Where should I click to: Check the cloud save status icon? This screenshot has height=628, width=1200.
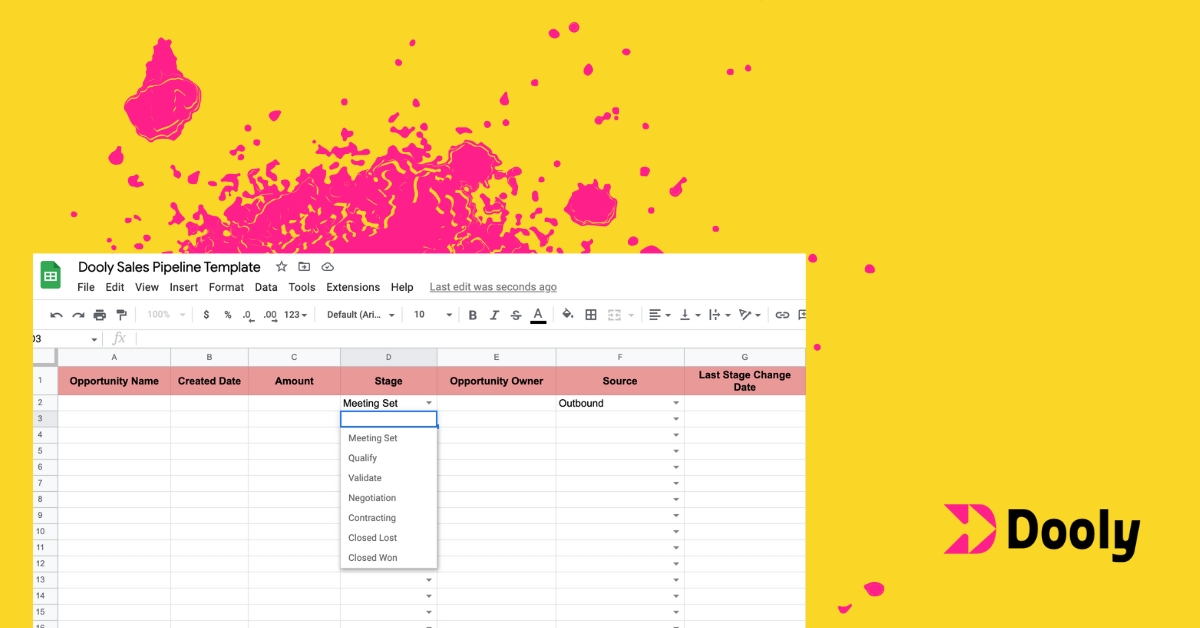pyautogui.click(x=327, y=267)
